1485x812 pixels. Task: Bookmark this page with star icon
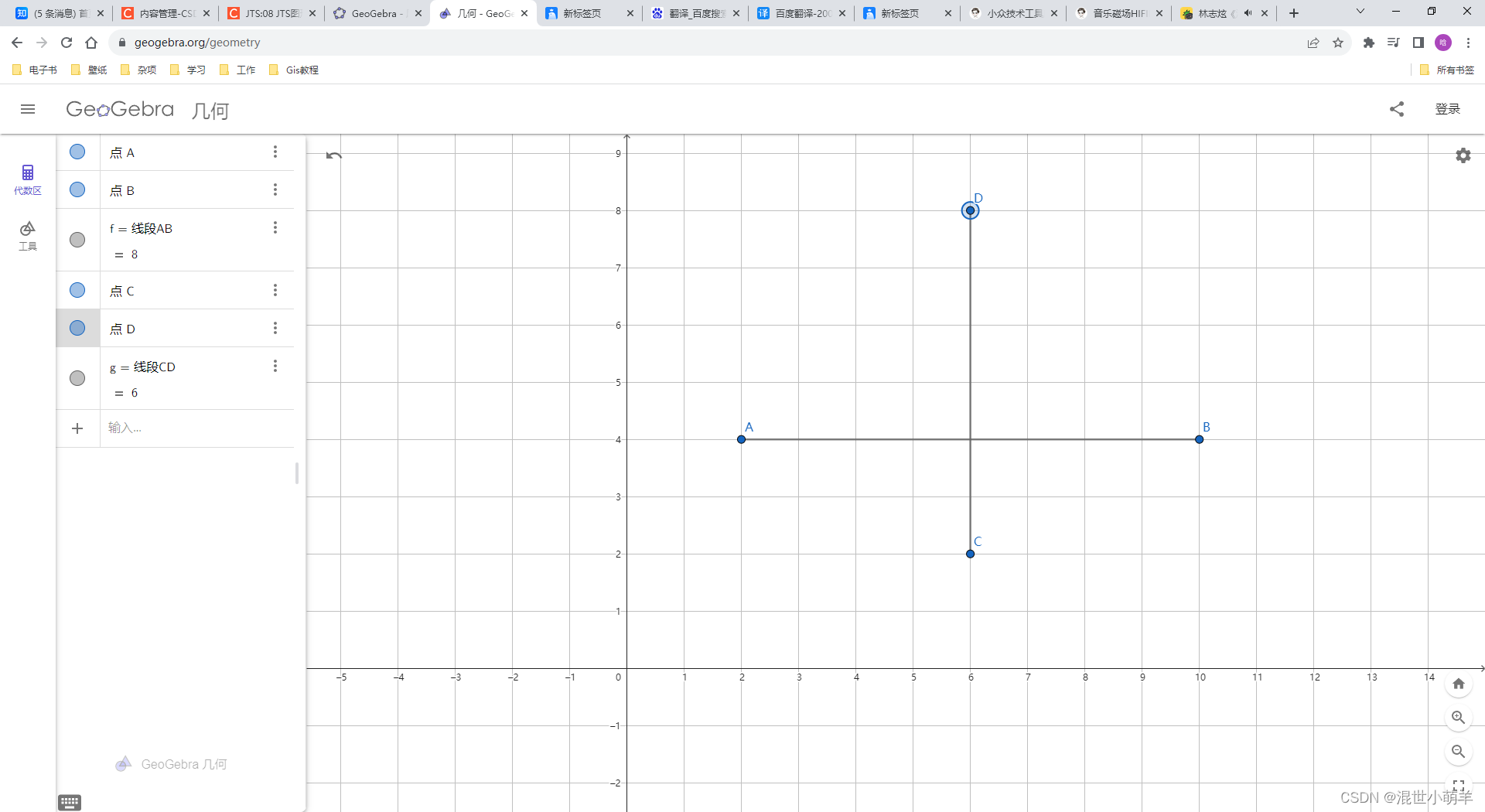1338,43
